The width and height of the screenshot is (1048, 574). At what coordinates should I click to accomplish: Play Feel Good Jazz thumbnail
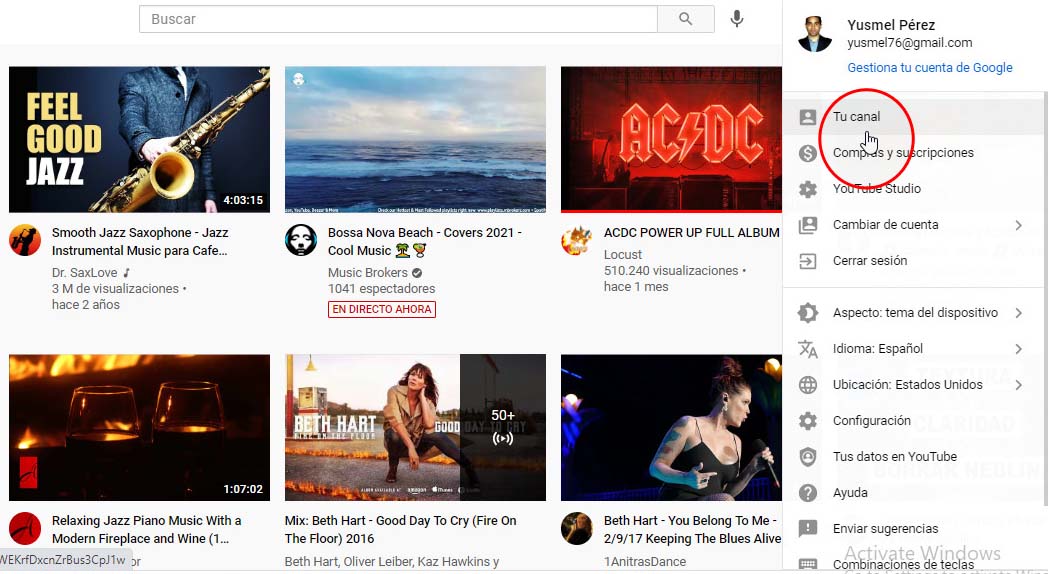tap(140, 140)
